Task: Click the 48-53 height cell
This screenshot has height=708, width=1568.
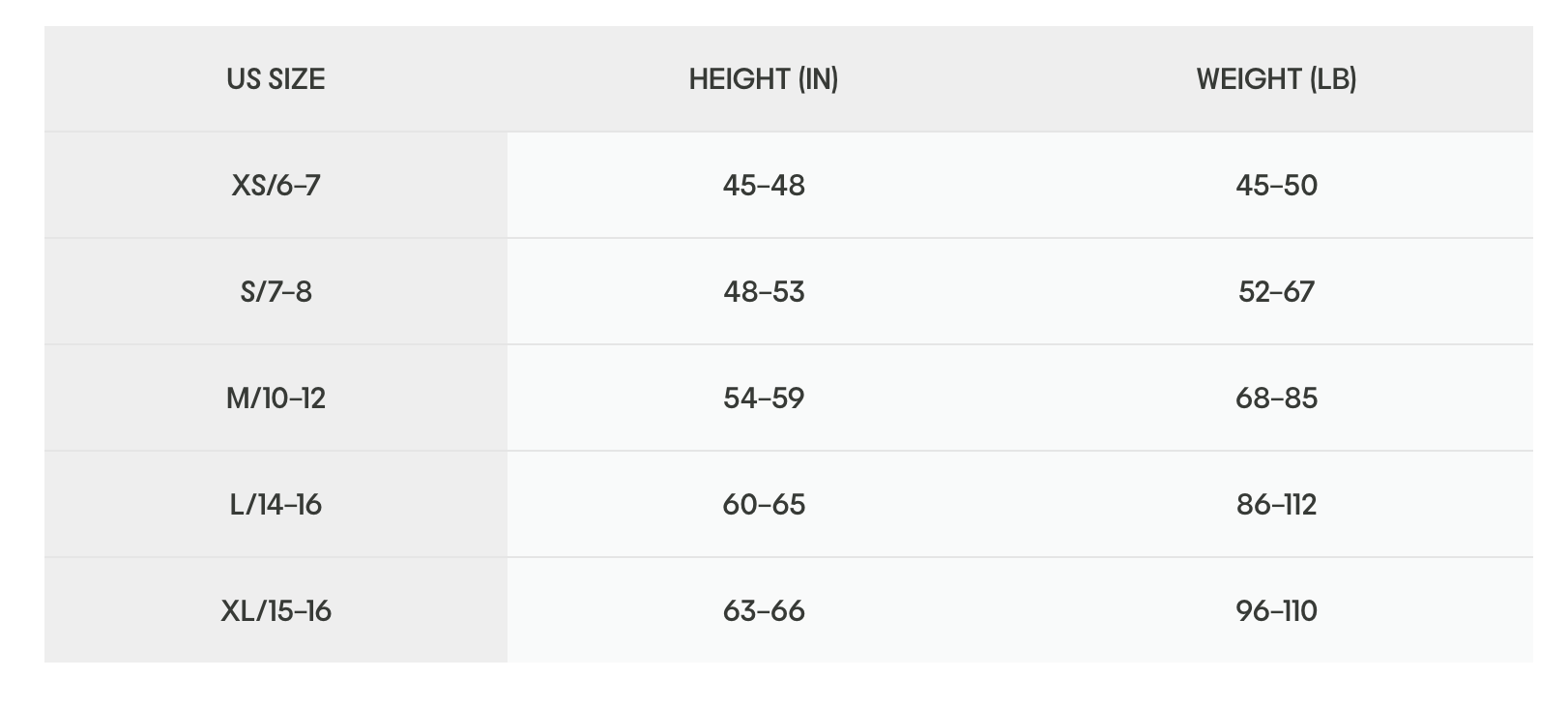Action: [764, 291]
